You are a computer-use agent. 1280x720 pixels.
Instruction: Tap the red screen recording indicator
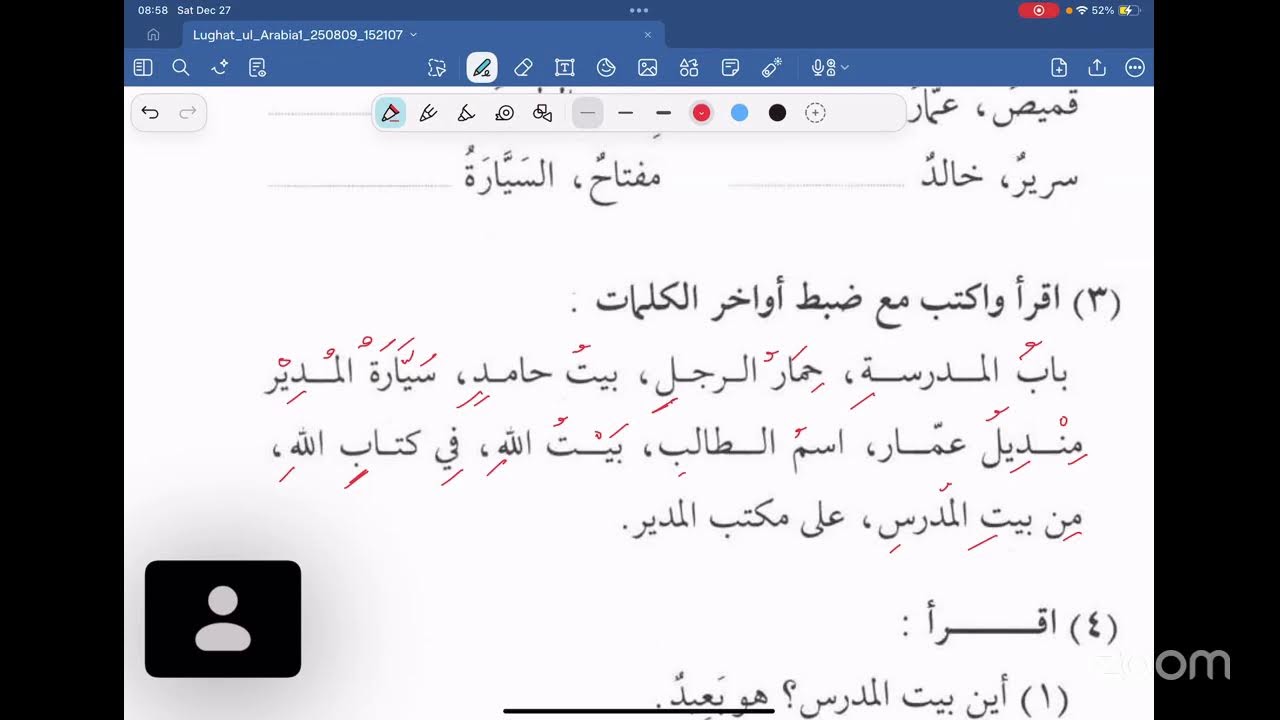[x=1038, y=10]
